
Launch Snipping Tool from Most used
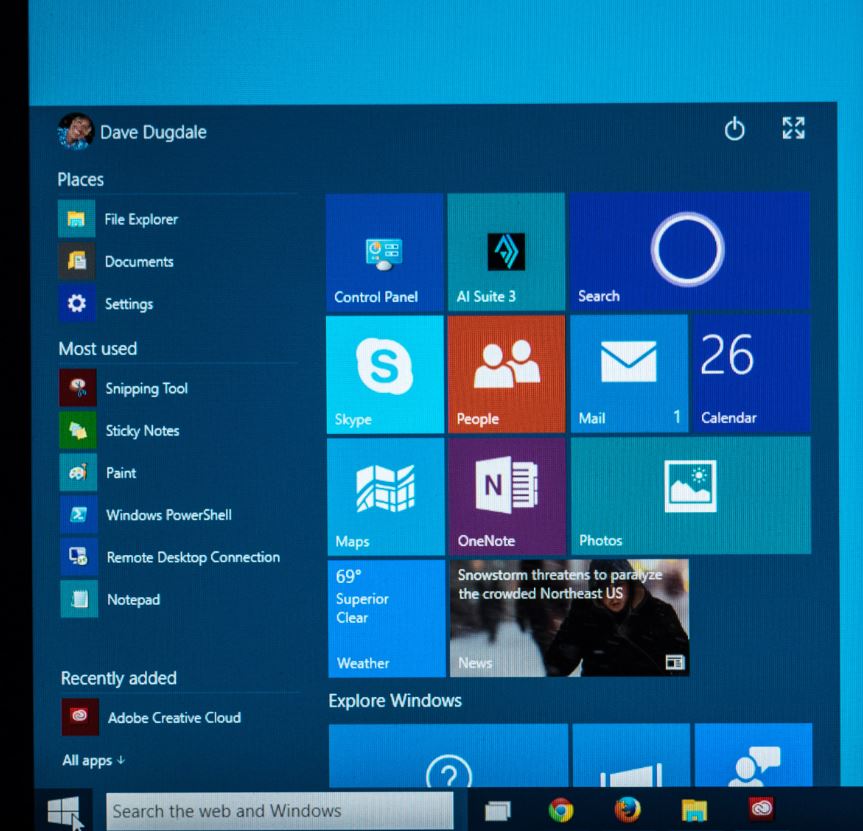pyautogui.click(x=179, y=388)
